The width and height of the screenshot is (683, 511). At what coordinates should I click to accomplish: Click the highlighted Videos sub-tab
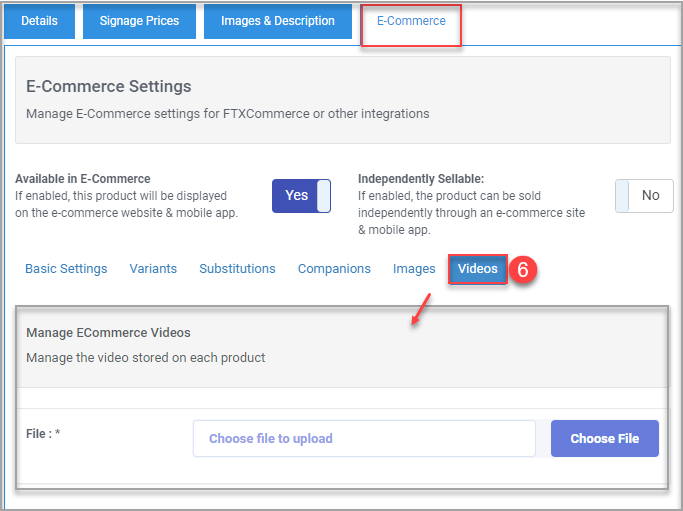point(478,269)
